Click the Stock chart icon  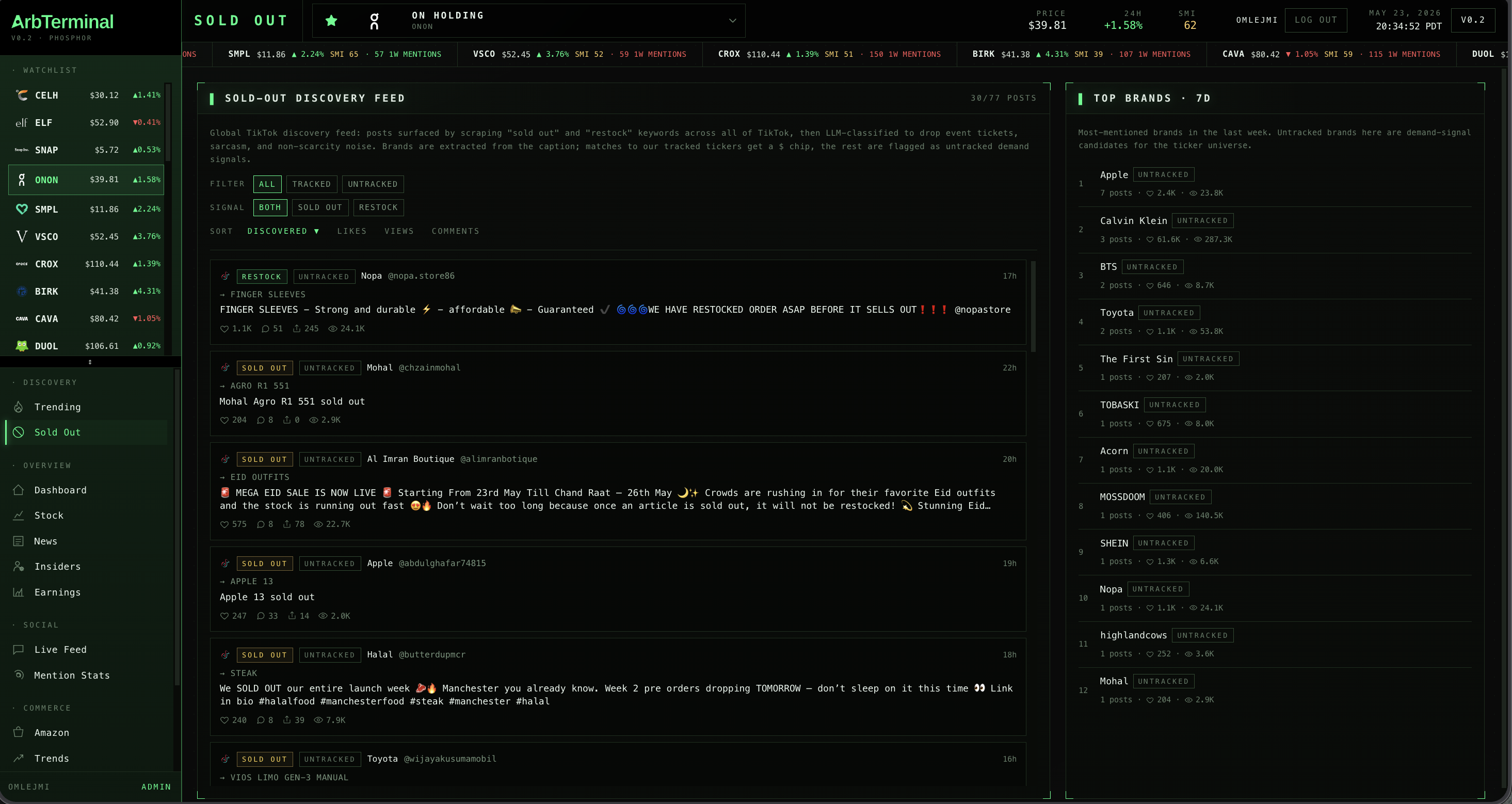(x=18, y=515)
